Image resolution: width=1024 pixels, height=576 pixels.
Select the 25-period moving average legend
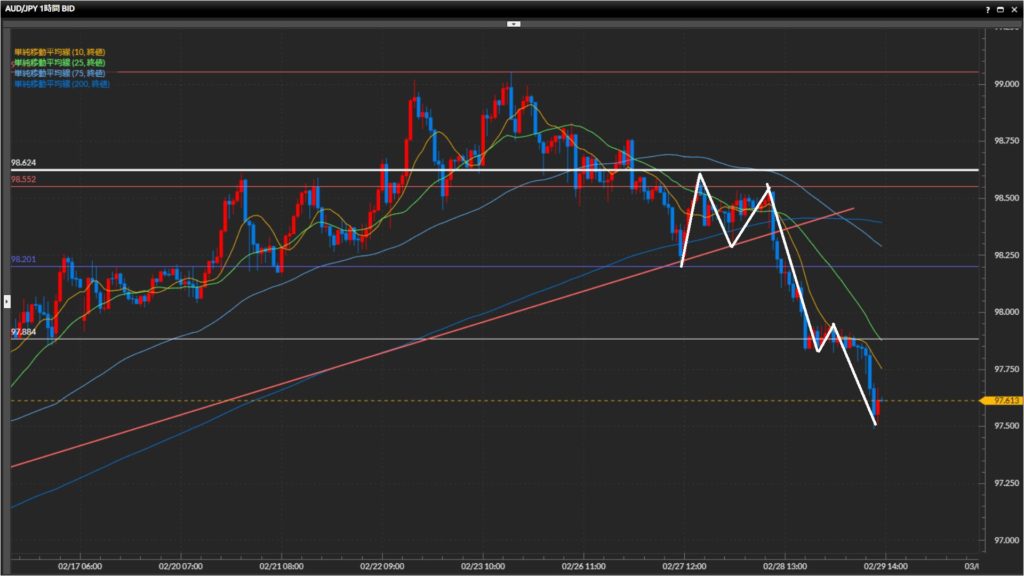click(60, 62)
